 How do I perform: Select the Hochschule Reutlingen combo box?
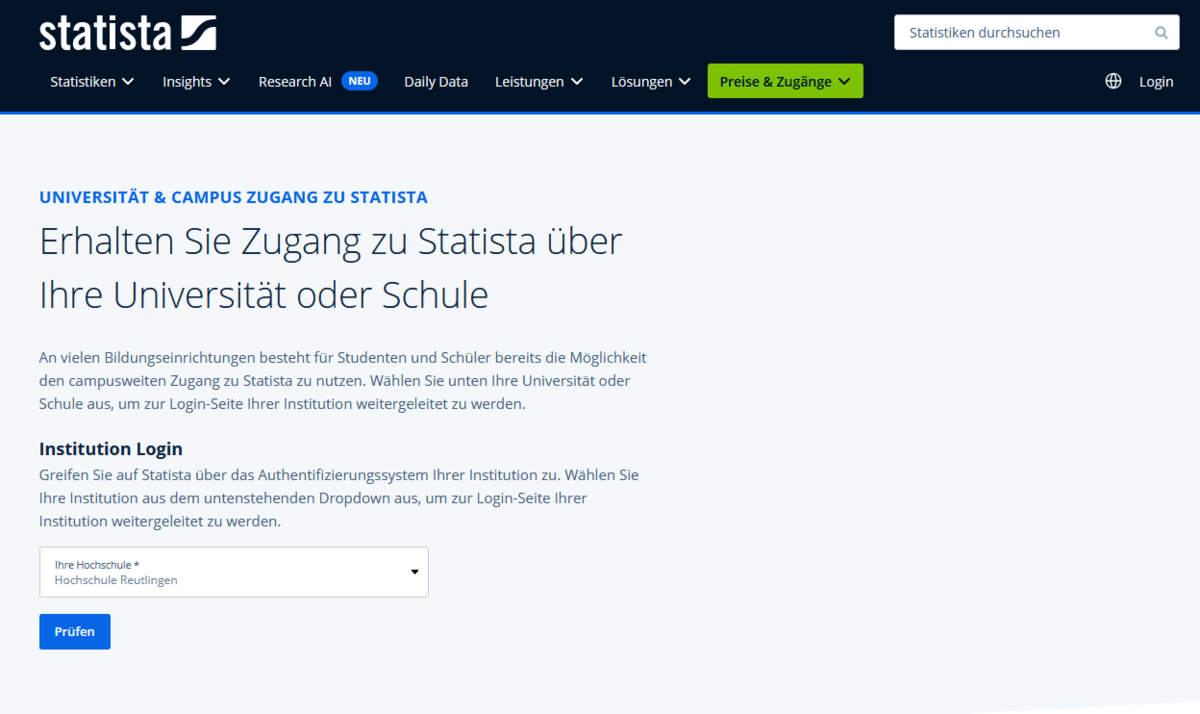(220, 572)
